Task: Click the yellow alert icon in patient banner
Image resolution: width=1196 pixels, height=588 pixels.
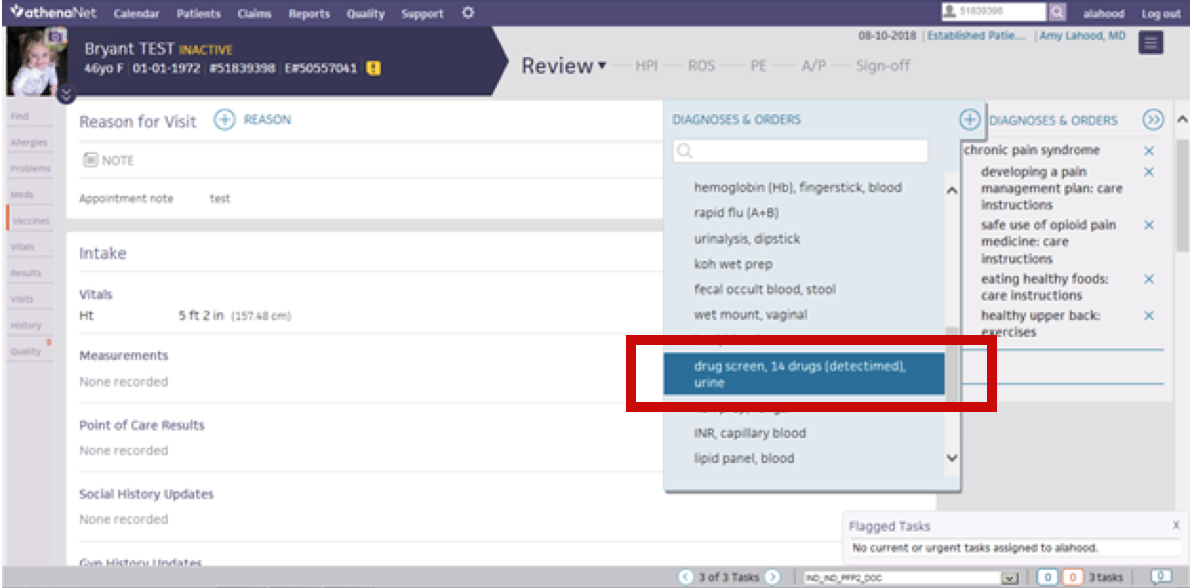Action: (x=373, y=68)
